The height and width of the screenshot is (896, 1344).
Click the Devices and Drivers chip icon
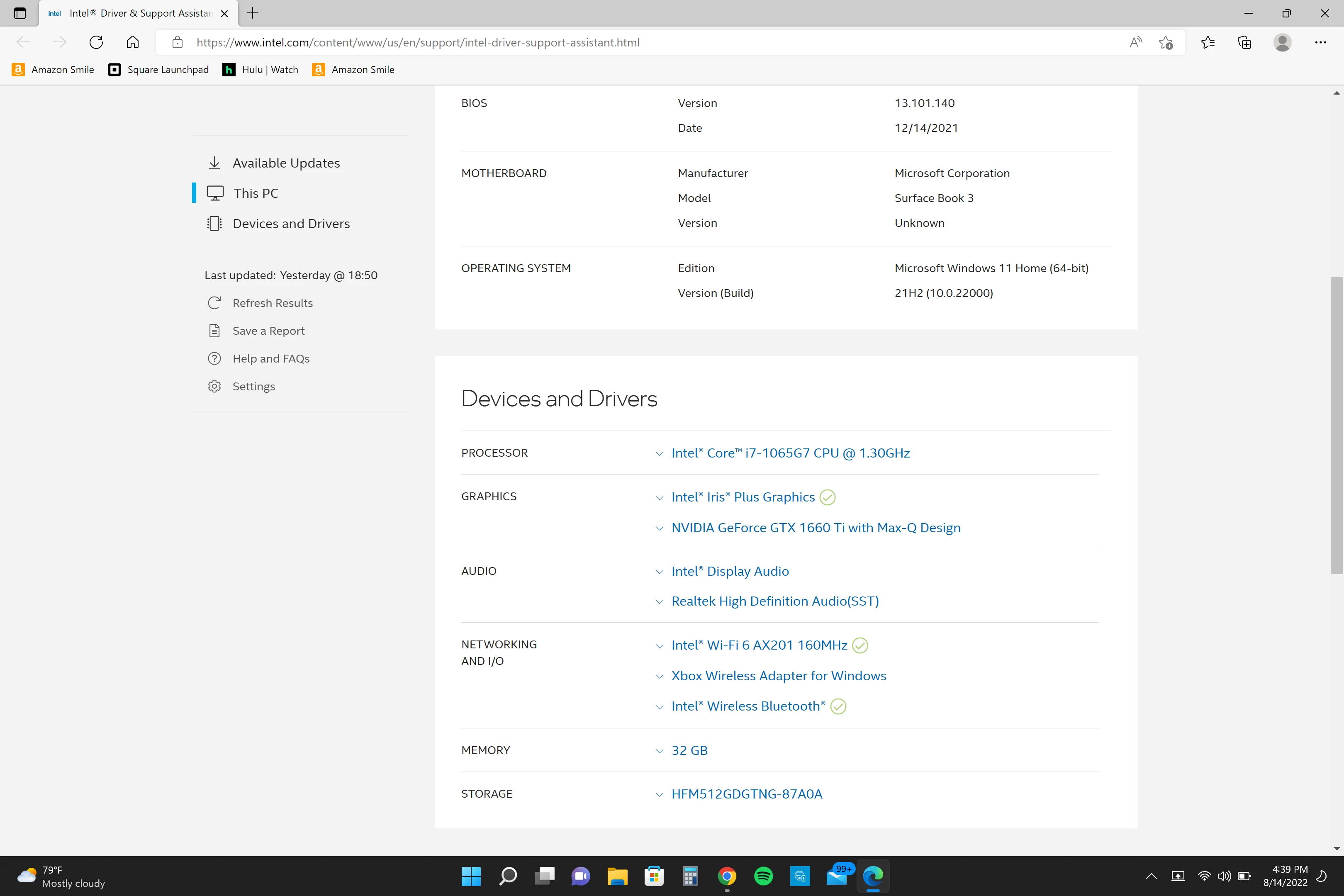click(x=214, y=224)
